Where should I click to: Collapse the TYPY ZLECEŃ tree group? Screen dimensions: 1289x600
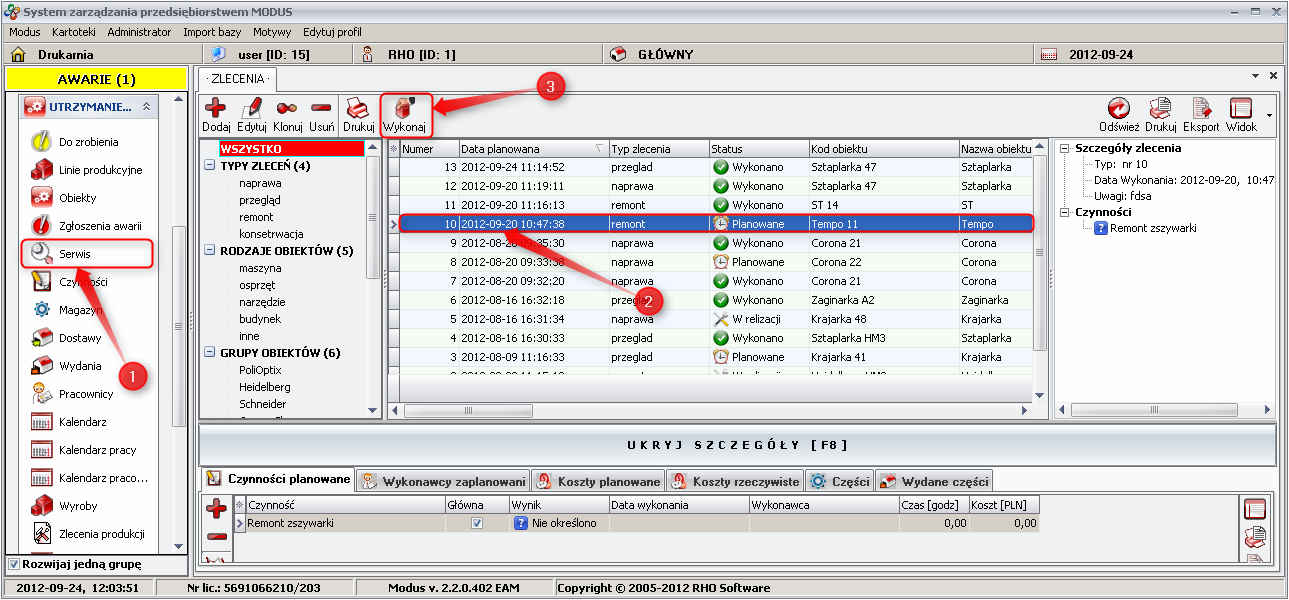click(x=210, y=166)
